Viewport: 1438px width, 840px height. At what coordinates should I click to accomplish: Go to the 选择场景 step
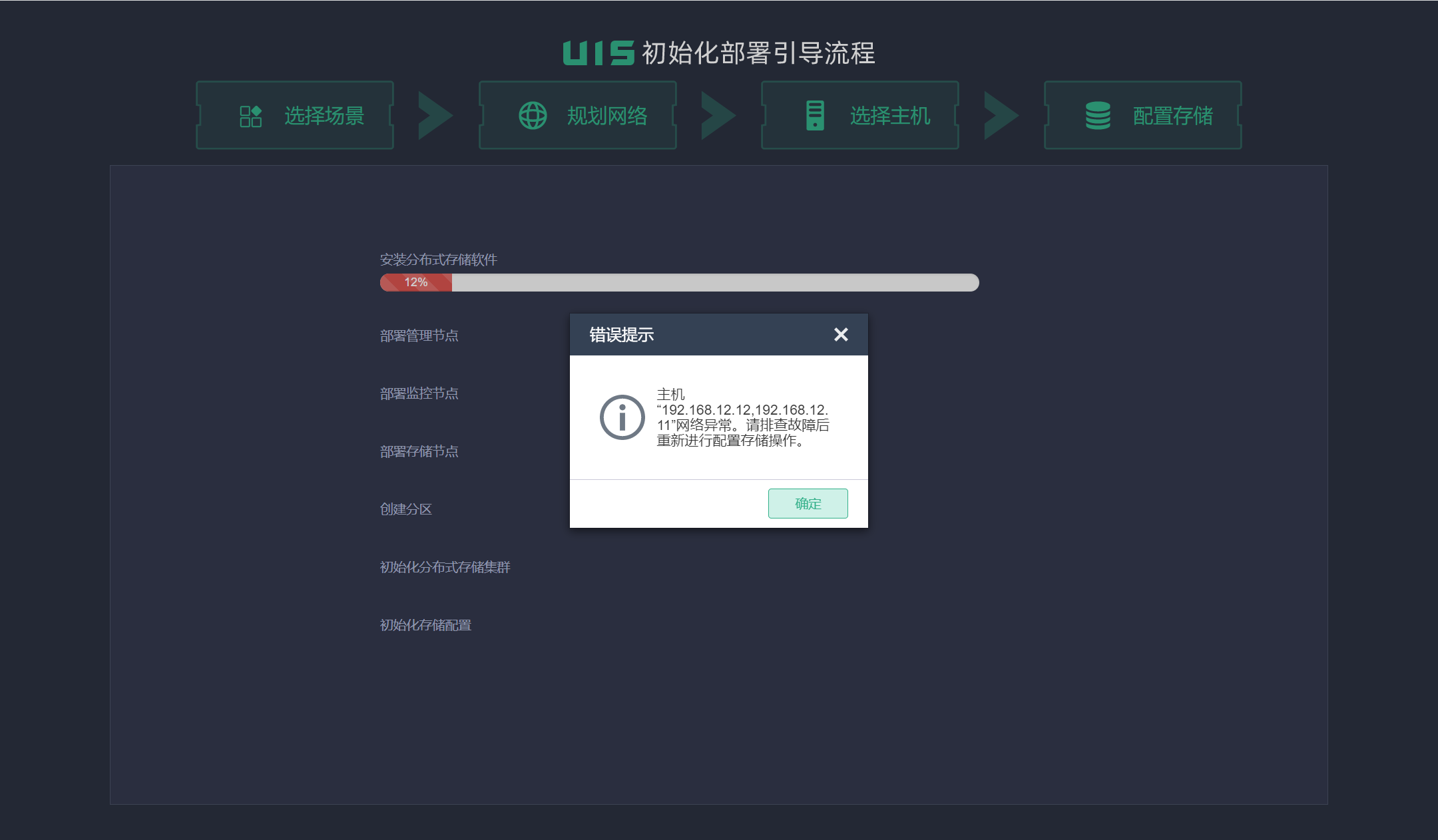point(324,116)
